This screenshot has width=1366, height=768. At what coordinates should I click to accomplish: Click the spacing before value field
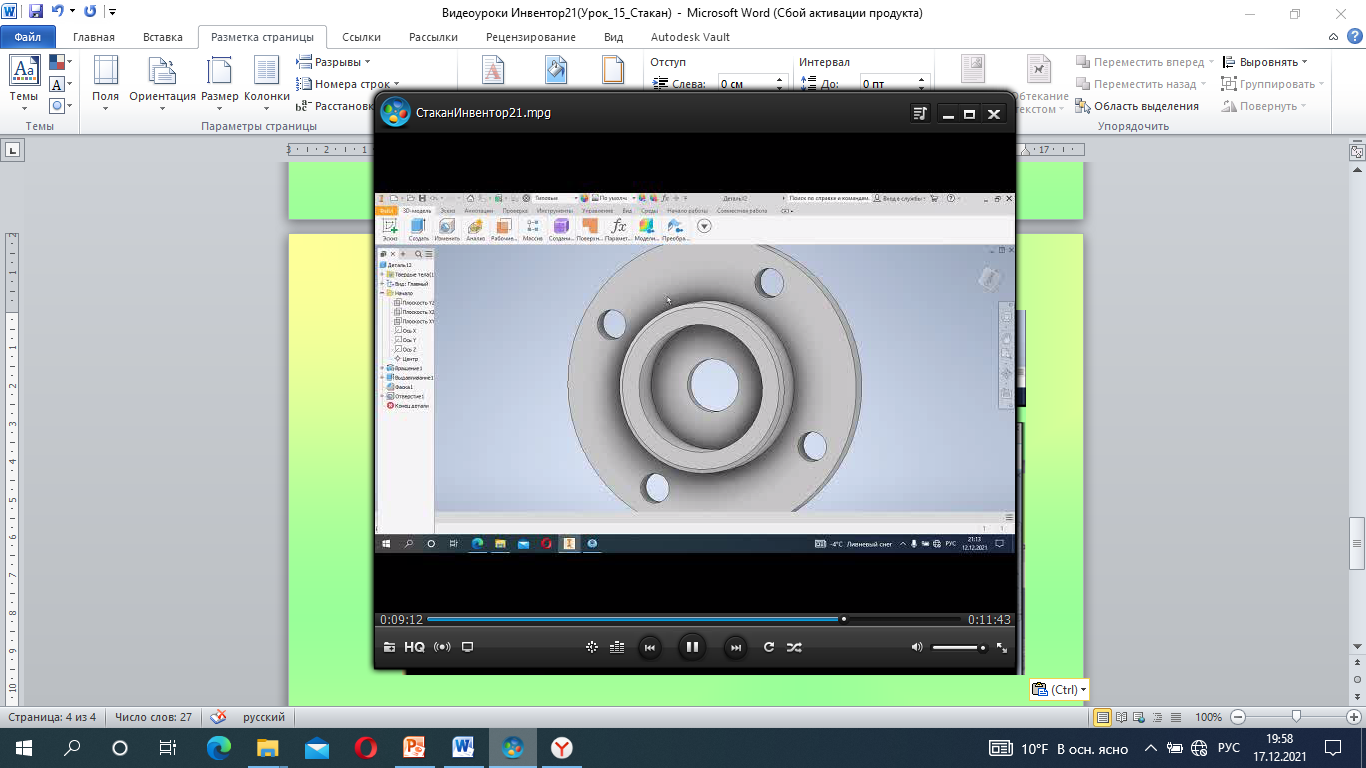pyautogui.click(x=888, y=84)
